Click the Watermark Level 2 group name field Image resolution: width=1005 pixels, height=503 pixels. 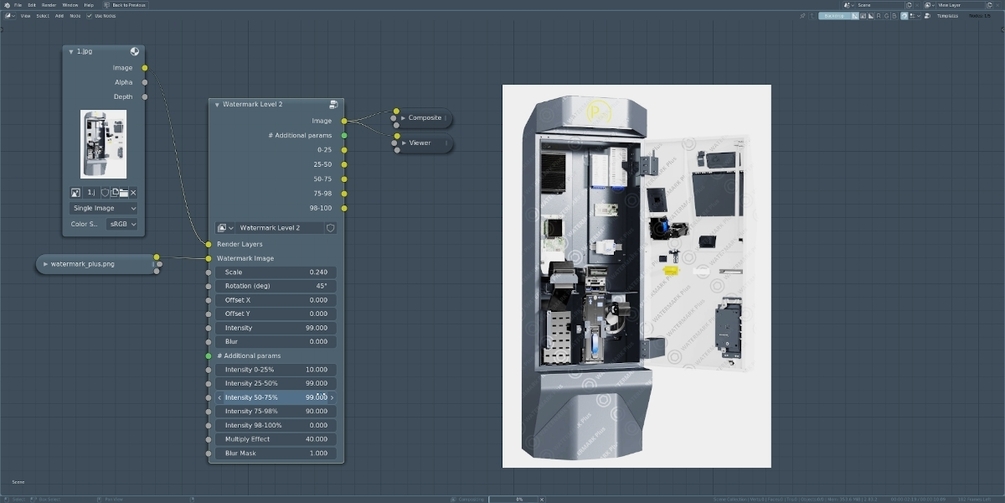click(x=281, y=227)
